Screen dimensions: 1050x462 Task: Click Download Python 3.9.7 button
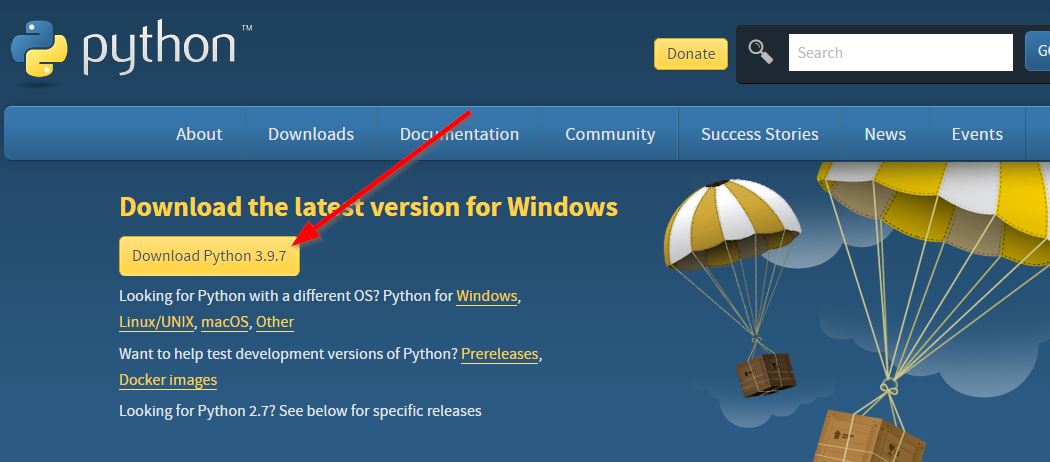[x=209, y=256]
